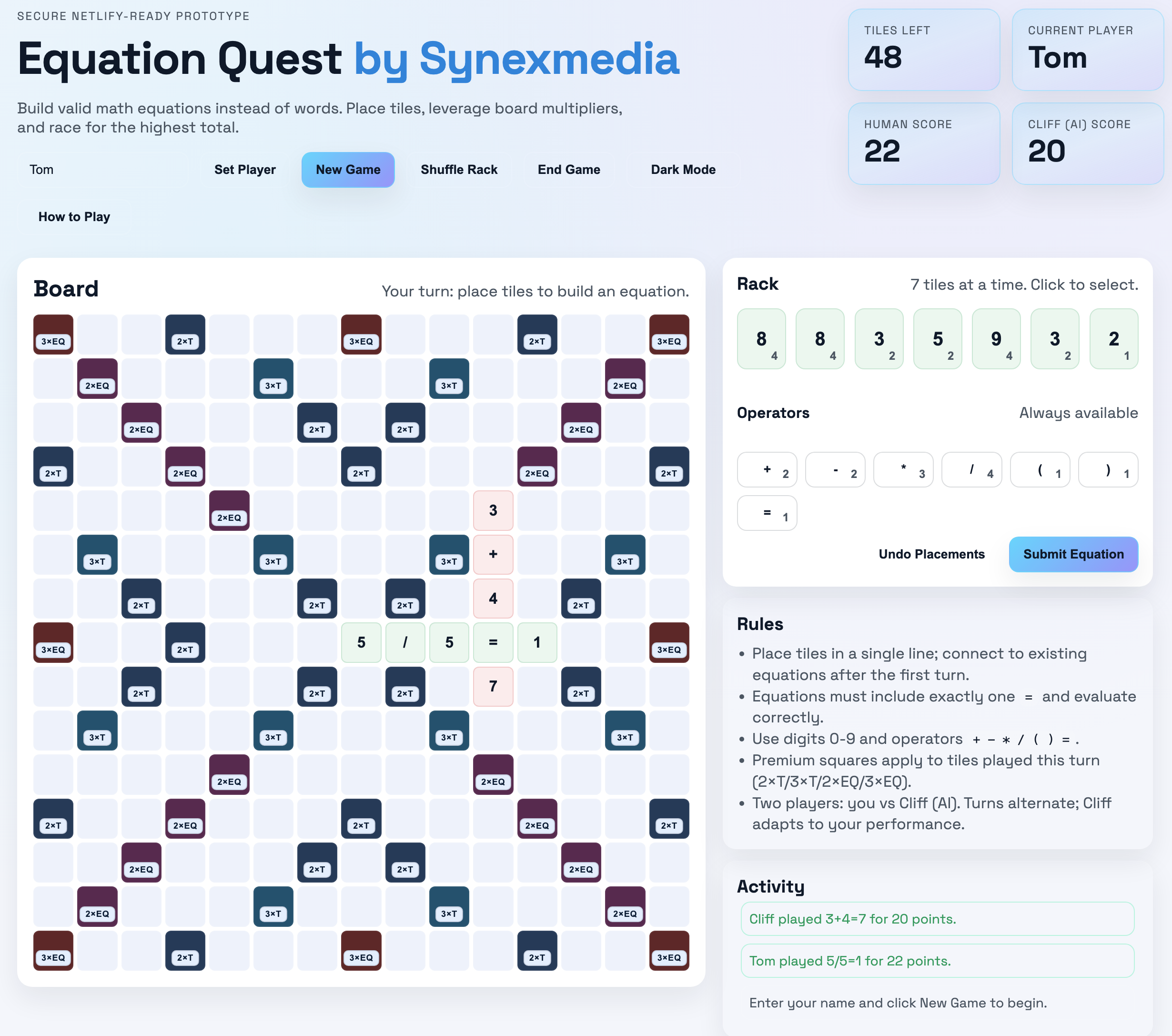The width and height of the screenshot is (1172, 1036).
Task: Click the top-left 3×EQ premium square
Action: click(x=53, y=334)
